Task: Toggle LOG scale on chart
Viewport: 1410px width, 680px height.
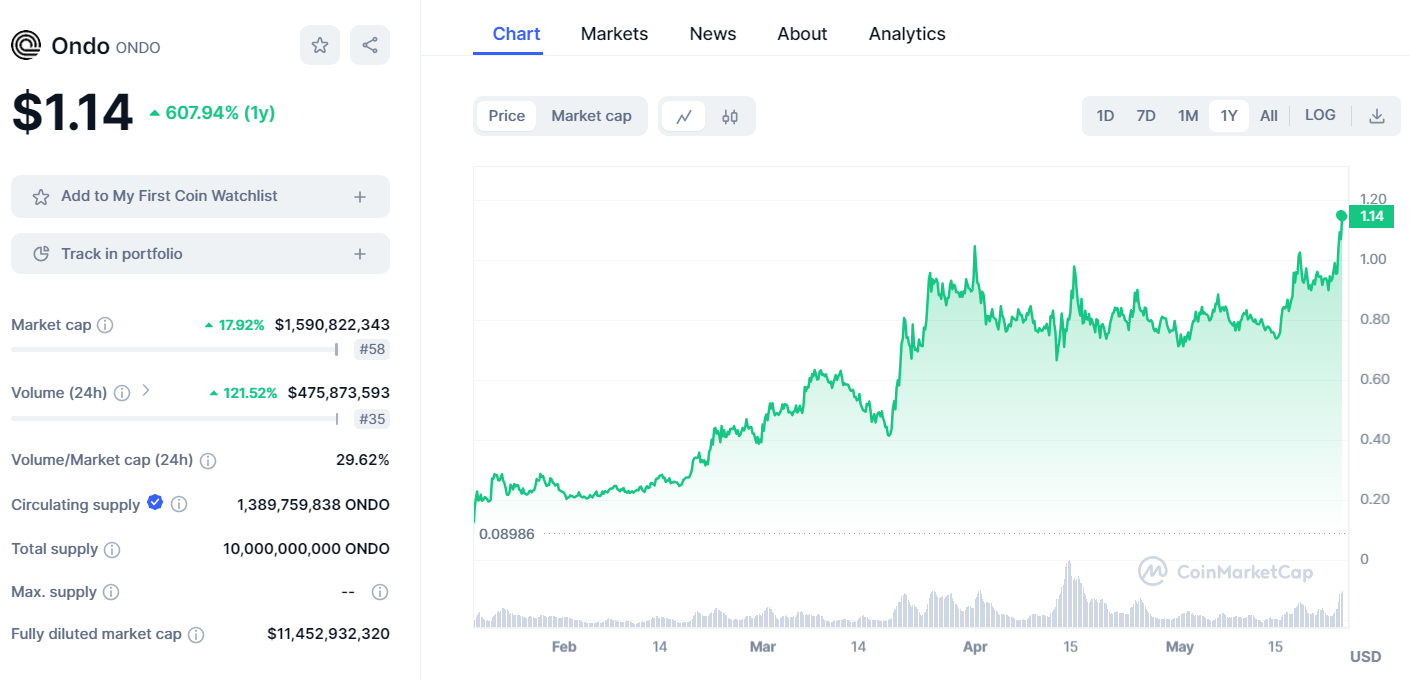Action: pyautogui.click(x=1320, y=115)
